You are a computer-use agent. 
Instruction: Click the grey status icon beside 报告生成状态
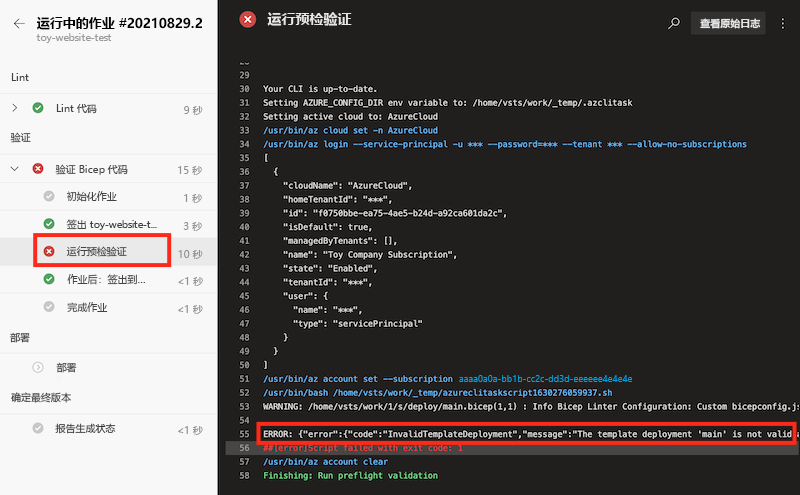click(x=38, y=428)
